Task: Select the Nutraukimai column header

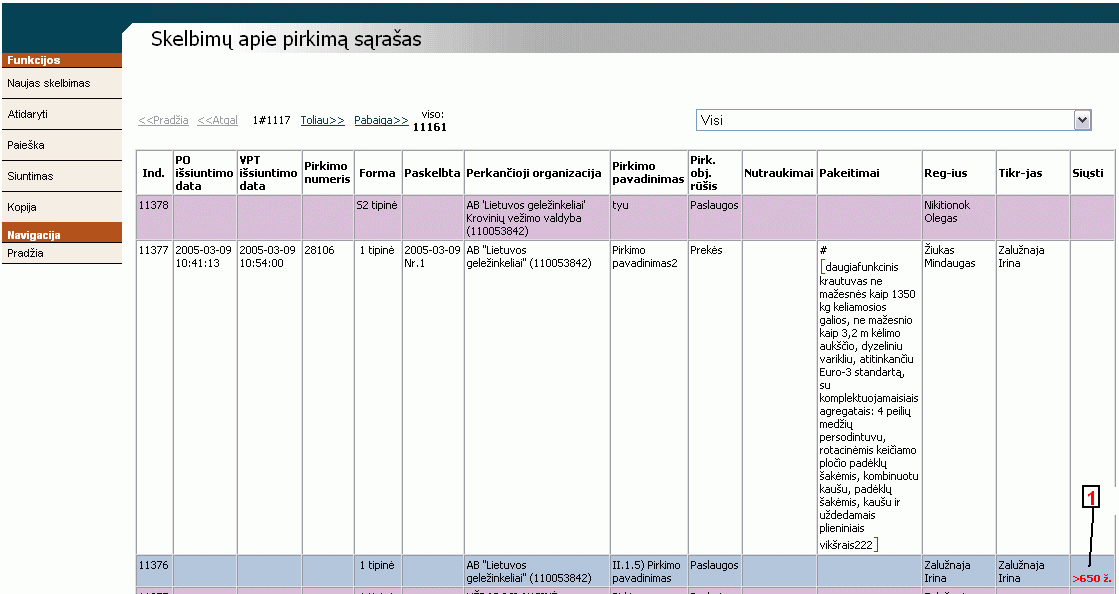Action: point(779,173)
